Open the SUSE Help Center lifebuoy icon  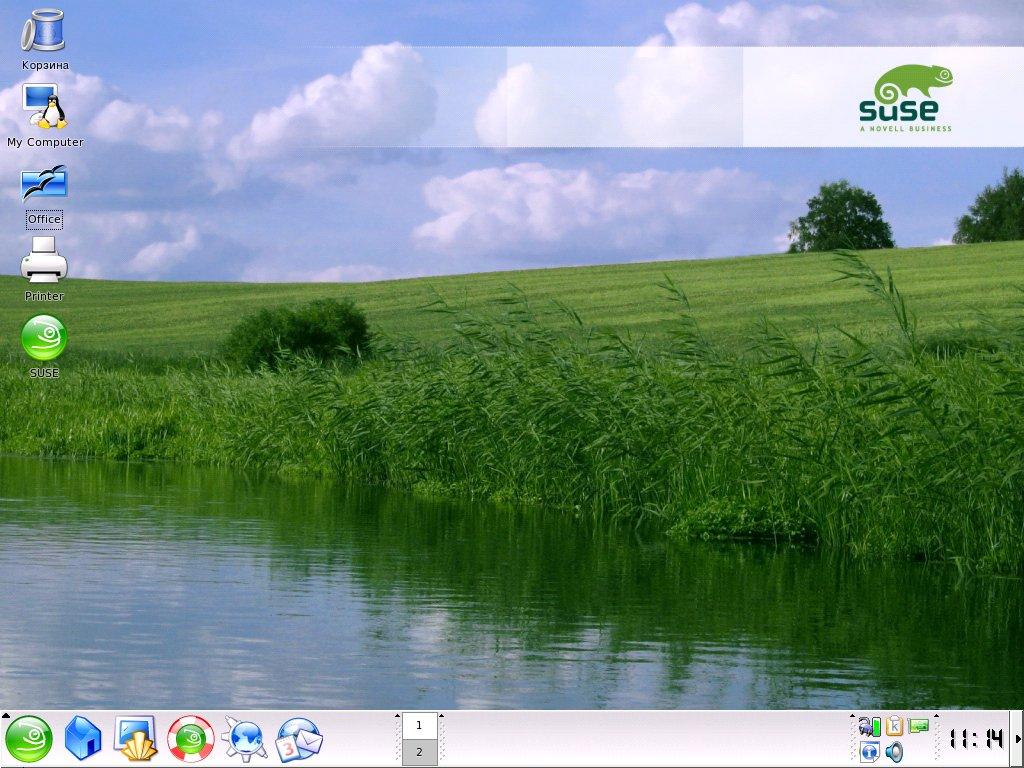click(x=191, y=739)
